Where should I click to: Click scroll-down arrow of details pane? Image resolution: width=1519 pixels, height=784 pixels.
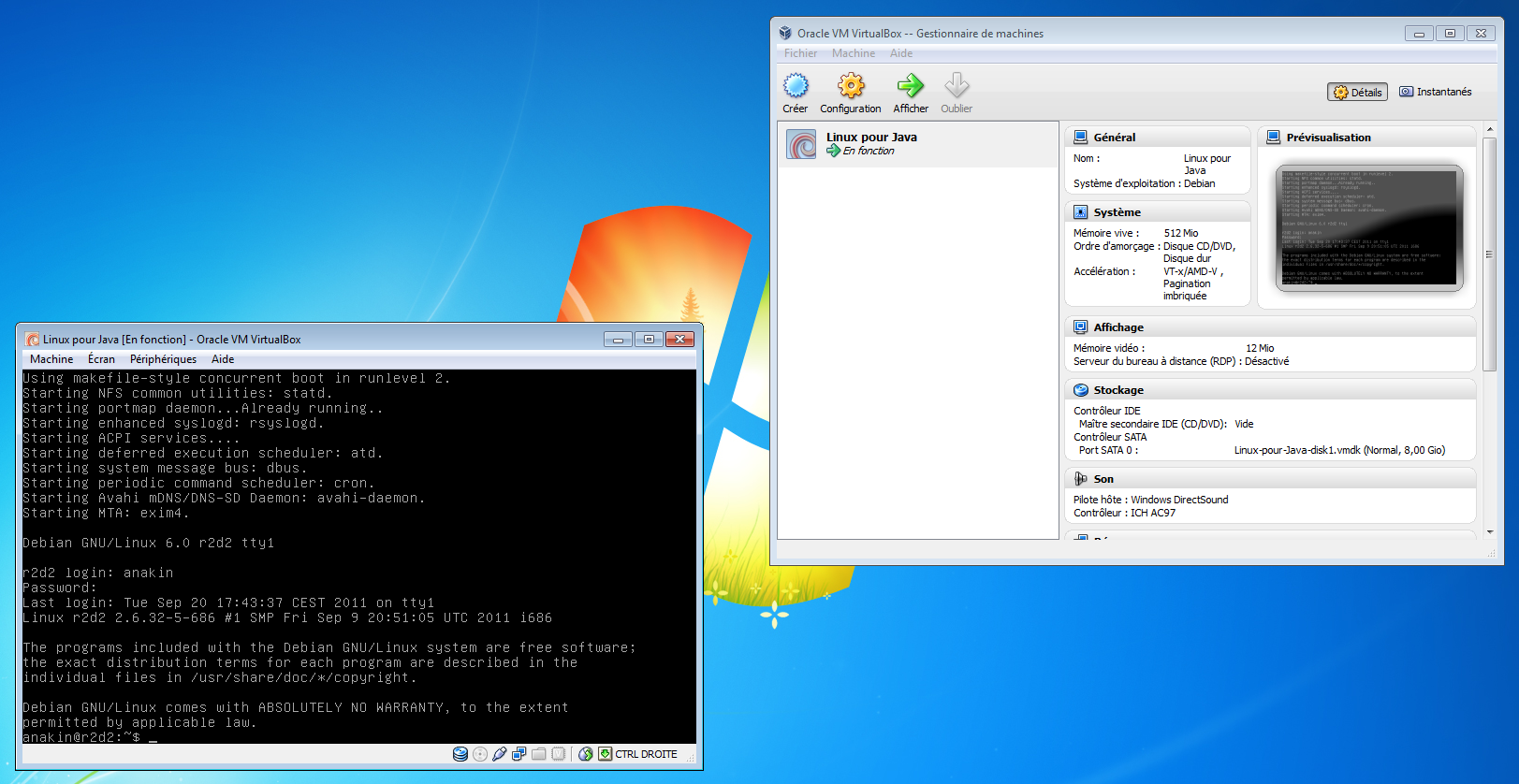(1489, 532)
